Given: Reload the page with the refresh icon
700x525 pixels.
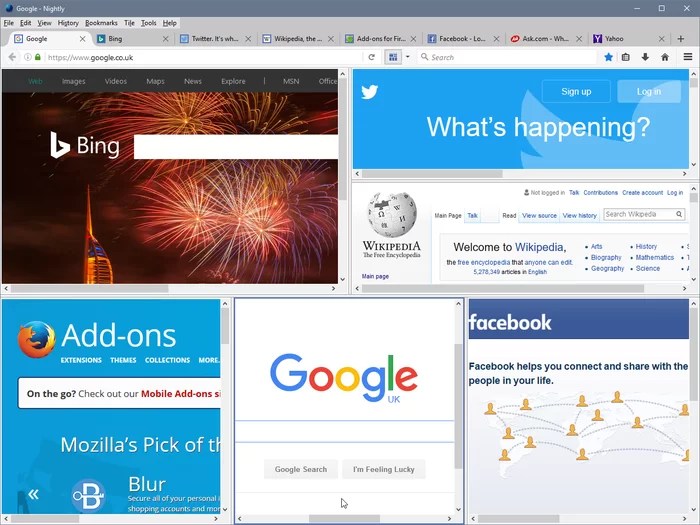Looking at the screenshot, I should click(371, 57).
